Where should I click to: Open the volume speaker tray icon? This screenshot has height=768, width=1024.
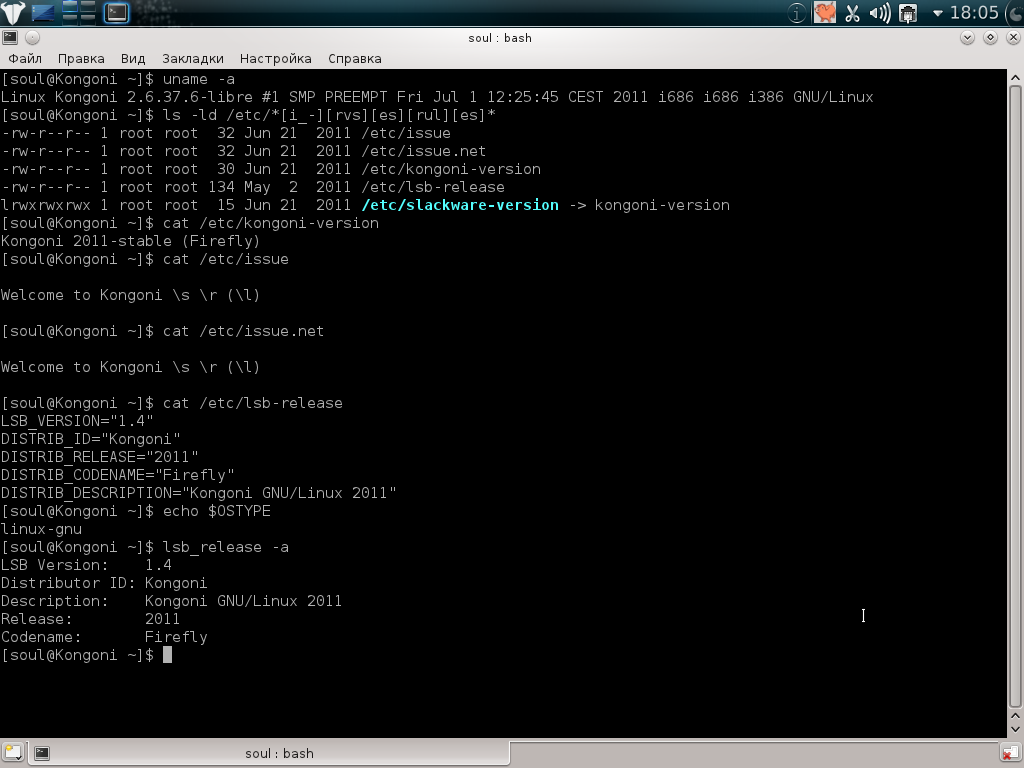coord(879,13)
